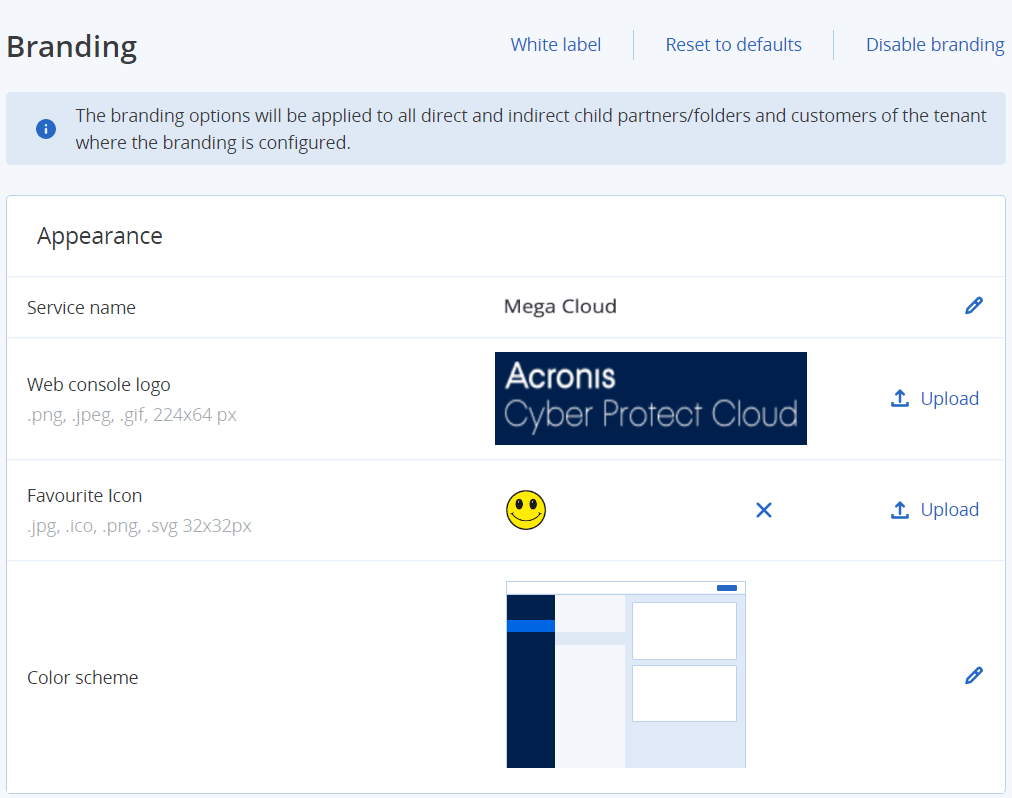The height and width of the screenshot is (798, 1012).
Task: Click the small blue button in the scheme preview header
Action: coord(727,588)
